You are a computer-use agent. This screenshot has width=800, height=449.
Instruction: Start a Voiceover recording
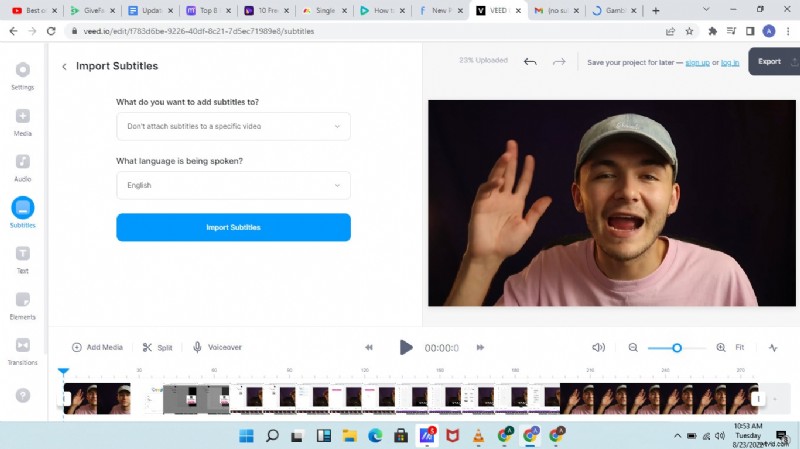click(x=217, y=347)
